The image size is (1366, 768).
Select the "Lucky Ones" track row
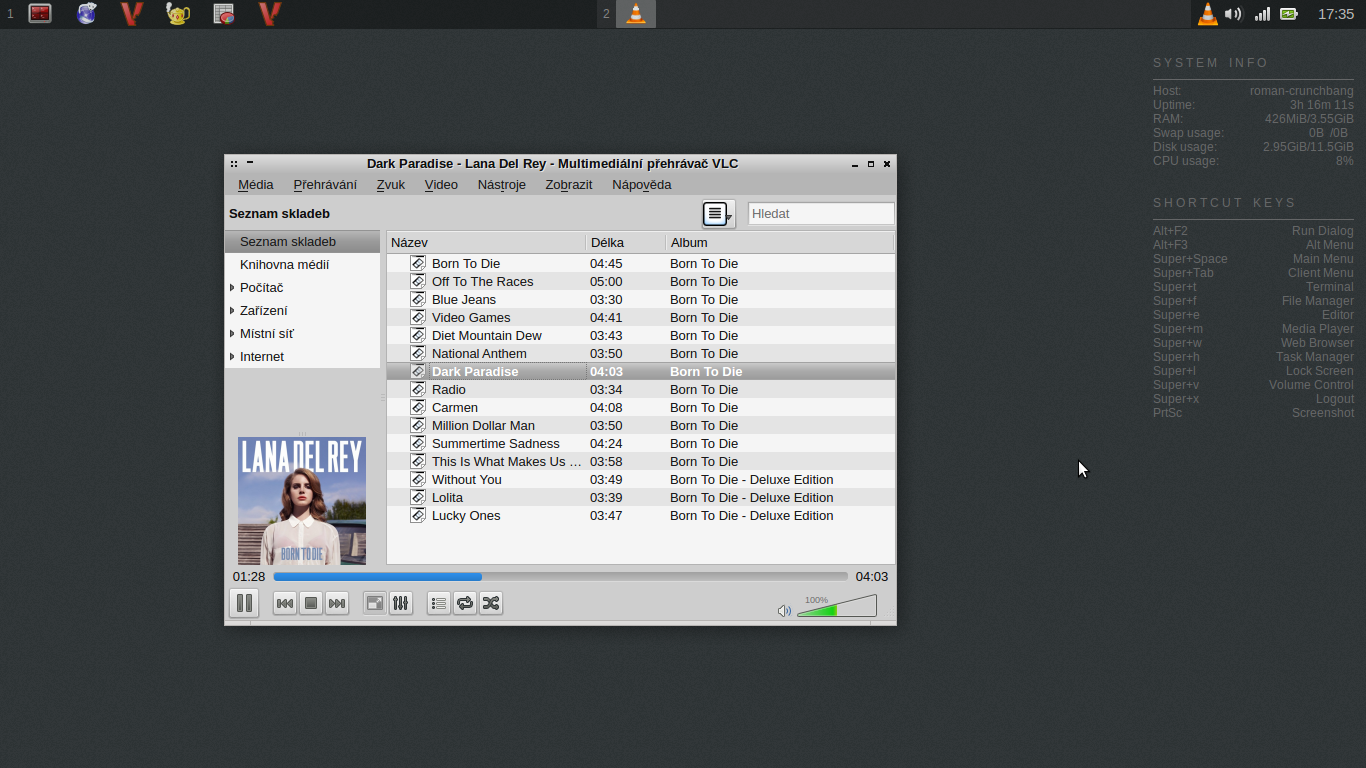641,516
